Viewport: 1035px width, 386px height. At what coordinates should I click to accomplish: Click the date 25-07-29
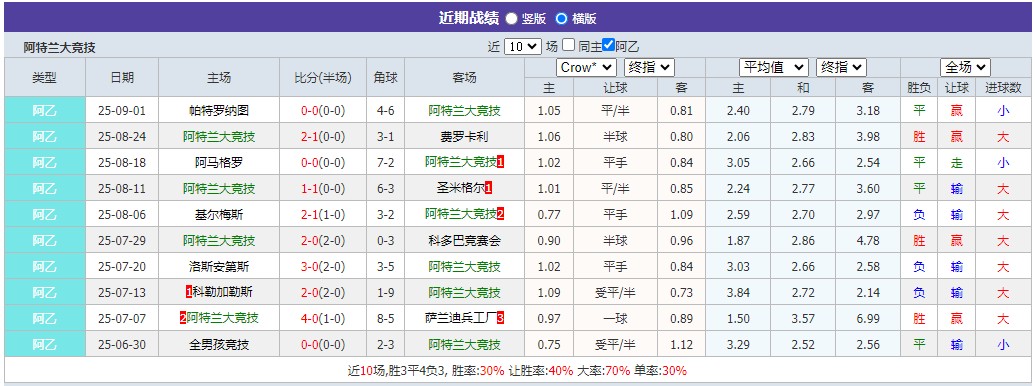[122, 240]
